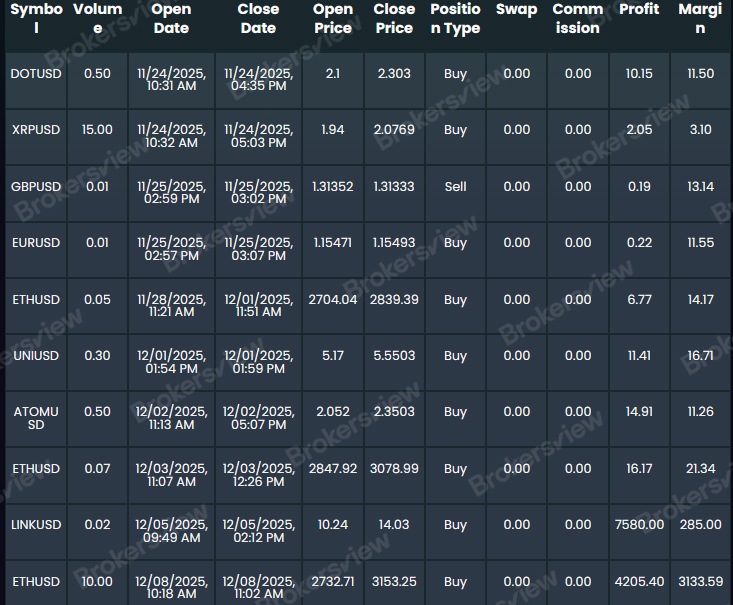This screenshot has height=605, width=733.
Task: Click open date 11/24/2025, 10:31 AM
Action: tap(171, 80)
